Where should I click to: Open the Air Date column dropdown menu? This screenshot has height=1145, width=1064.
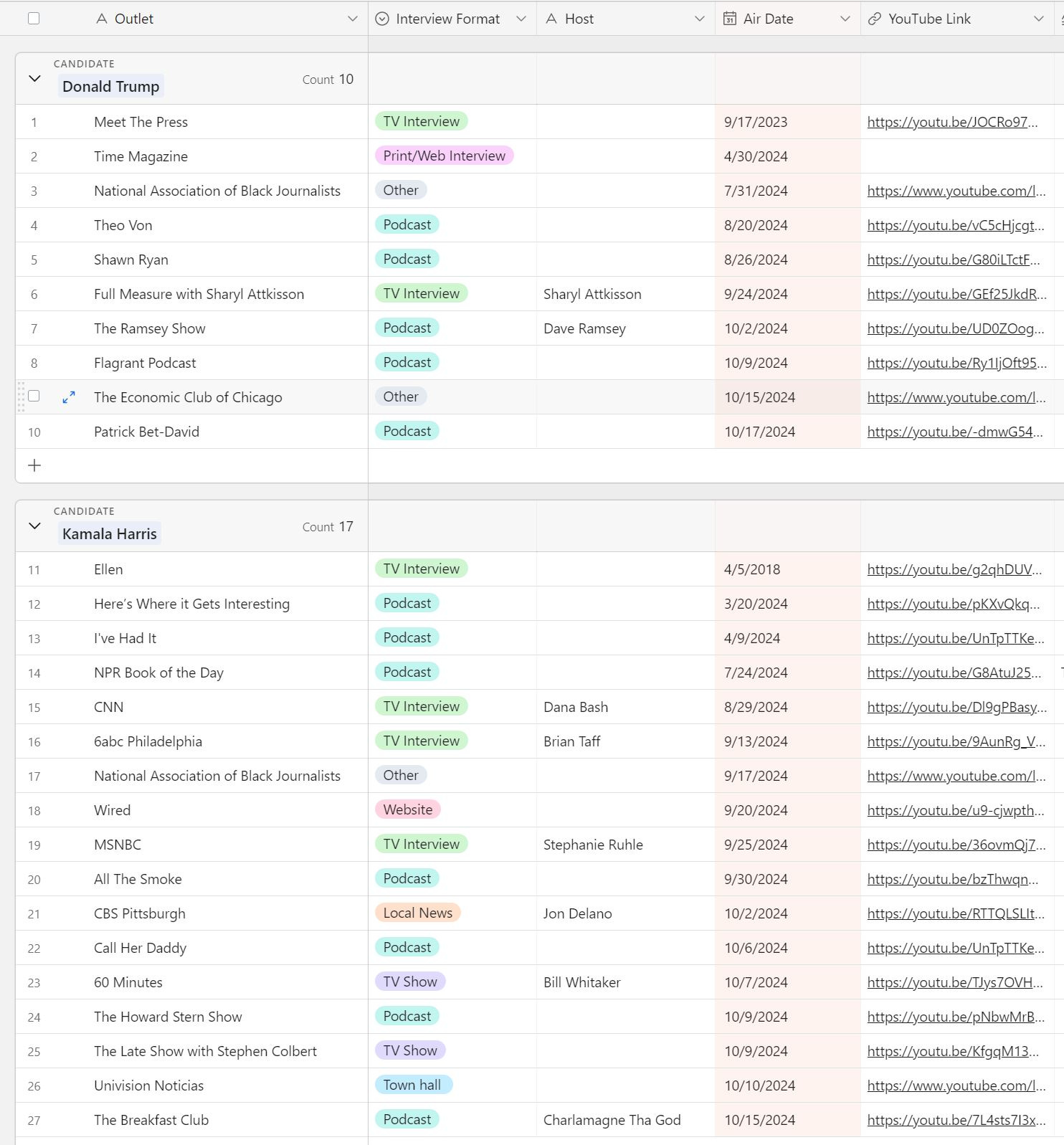(845, 19)
